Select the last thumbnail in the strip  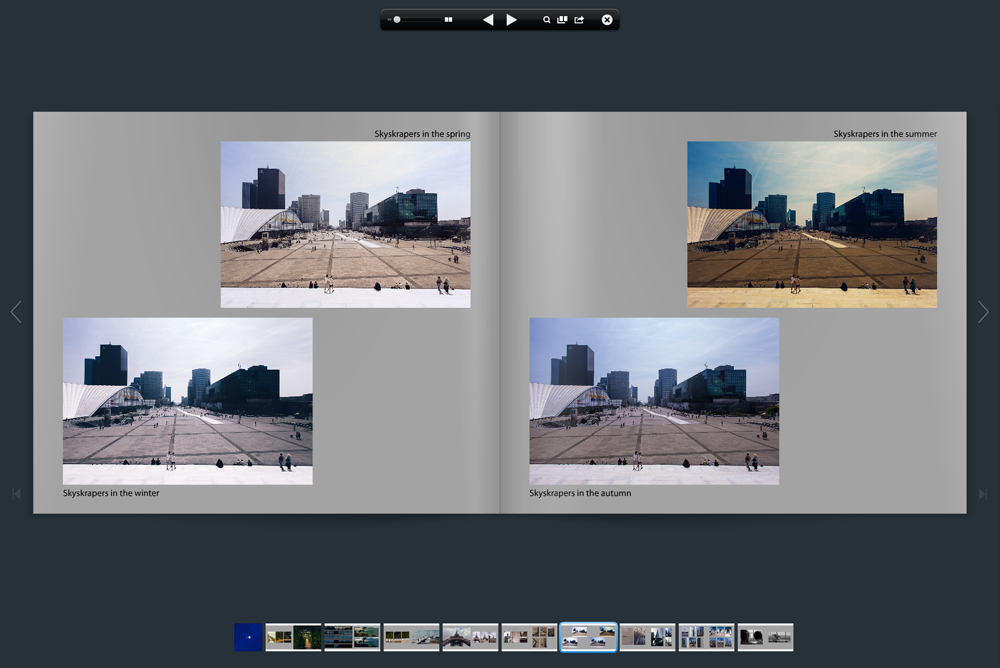pyautogui.click(x=766, y=637)
